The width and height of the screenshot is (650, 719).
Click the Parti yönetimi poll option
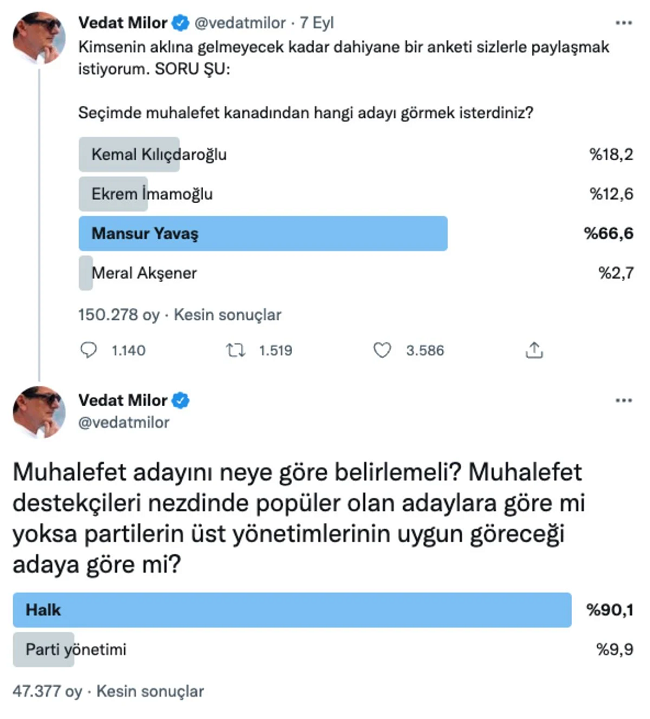[323, 649]
